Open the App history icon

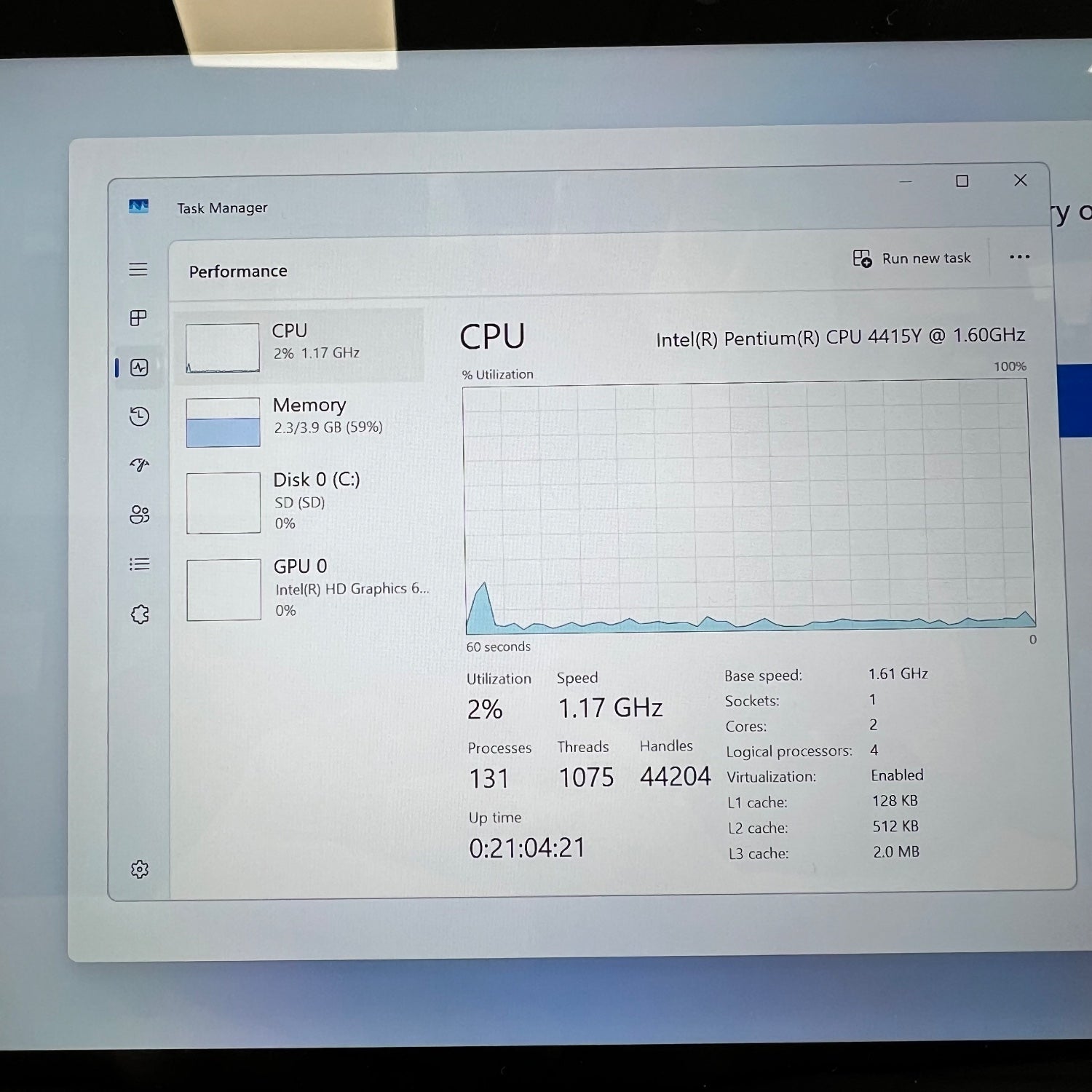coord(139,416)
